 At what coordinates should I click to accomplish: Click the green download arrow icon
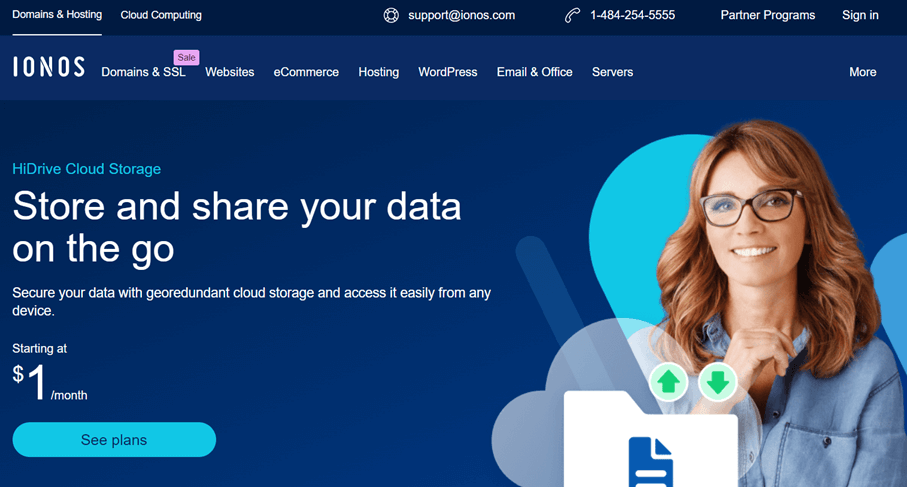718,382
